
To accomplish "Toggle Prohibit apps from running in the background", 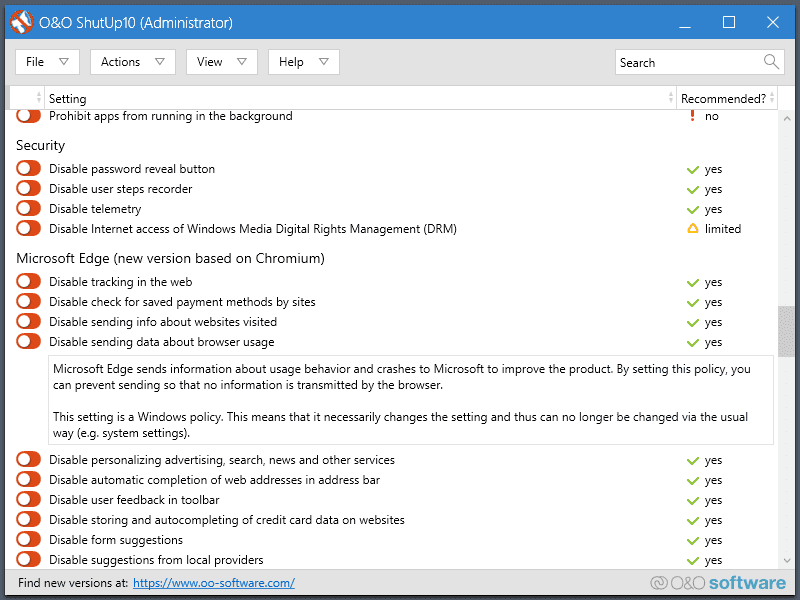I will (x=28, y=115).
